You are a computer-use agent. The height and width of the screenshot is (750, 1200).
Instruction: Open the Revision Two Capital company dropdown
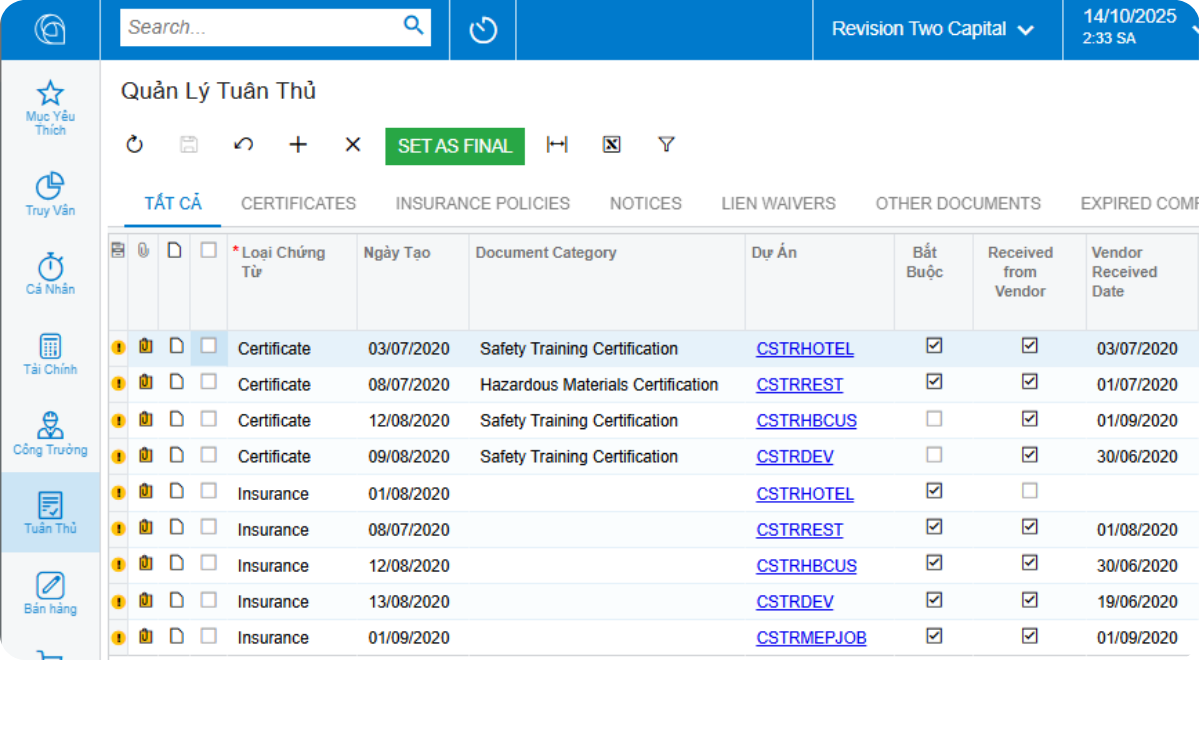click(934, 29)
